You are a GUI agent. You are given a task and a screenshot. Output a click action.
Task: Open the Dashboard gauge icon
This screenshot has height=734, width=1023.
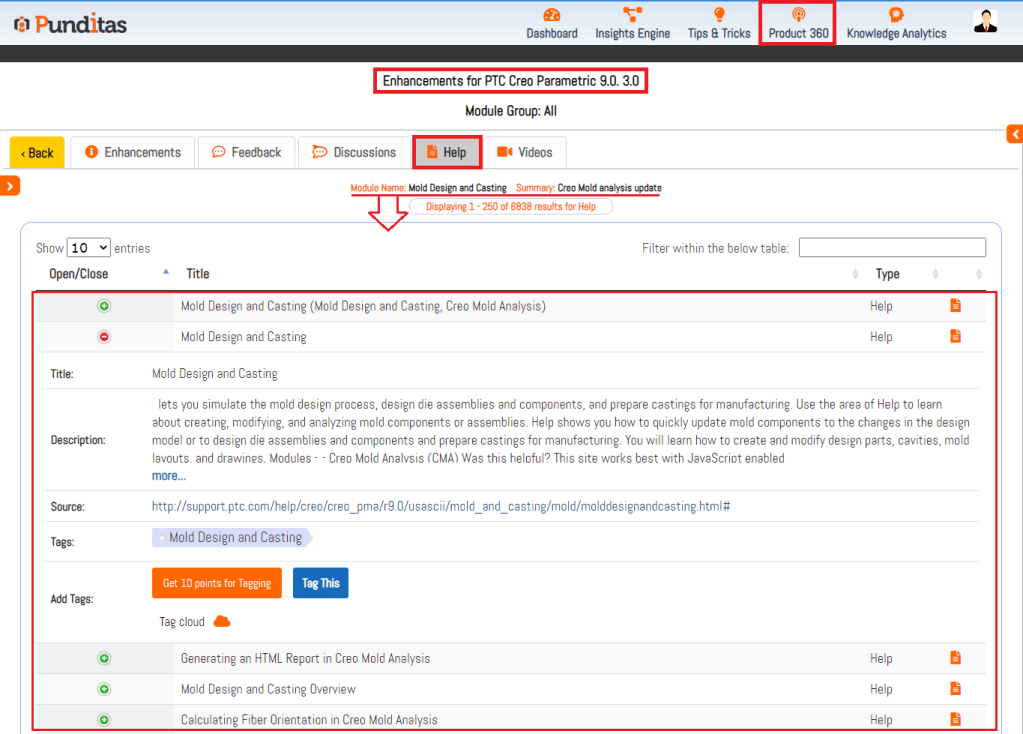(x=552, y=15)
